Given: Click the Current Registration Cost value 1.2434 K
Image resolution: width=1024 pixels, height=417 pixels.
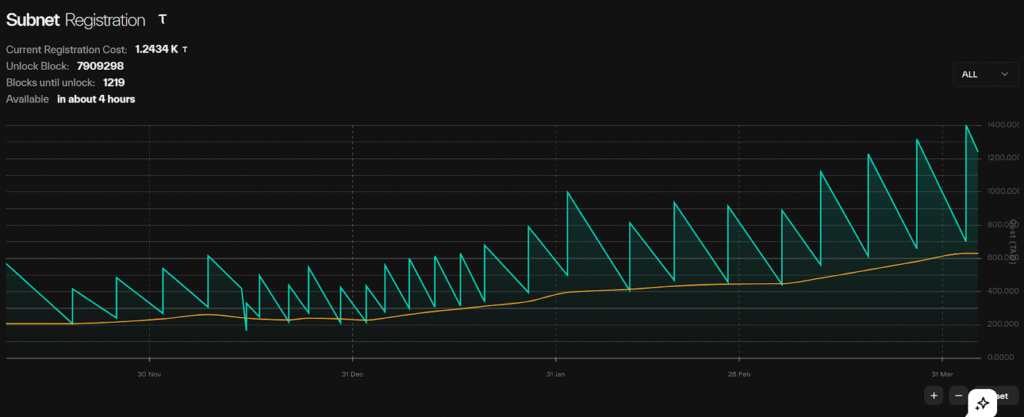Looking at the screenshot, I should coord(156,49).
